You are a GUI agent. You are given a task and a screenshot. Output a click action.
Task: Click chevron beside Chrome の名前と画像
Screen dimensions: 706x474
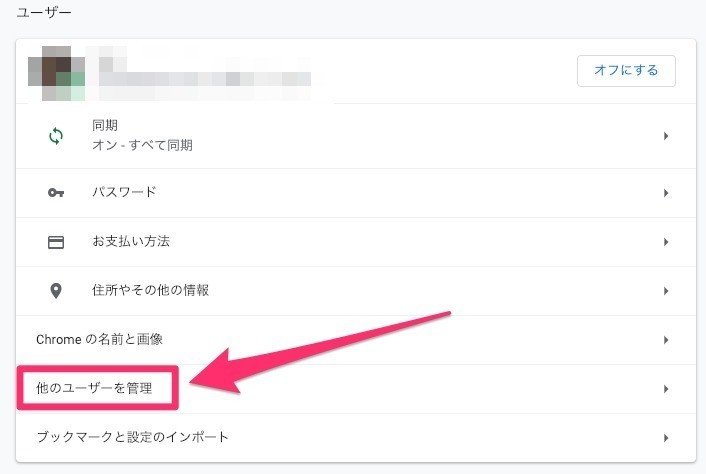[x=666, y=340]
